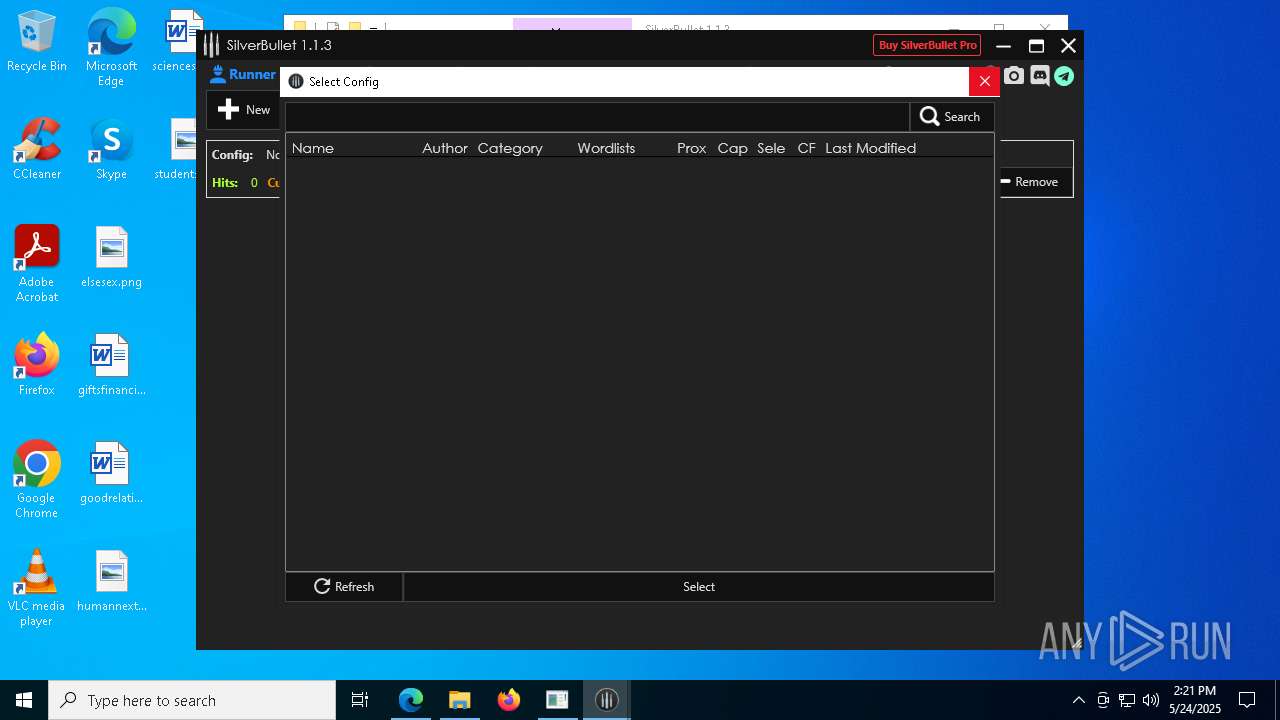Select the goodrelati... Word document

tap(111, 473)
